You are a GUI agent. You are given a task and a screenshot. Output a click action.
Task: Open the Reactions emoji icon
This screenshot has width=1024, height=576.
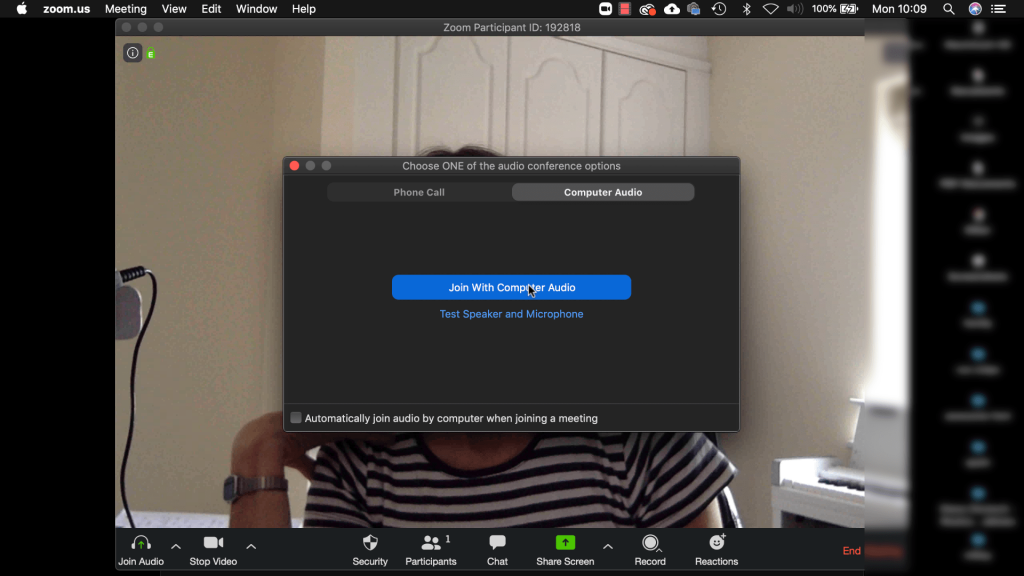[x=716, y=543]
